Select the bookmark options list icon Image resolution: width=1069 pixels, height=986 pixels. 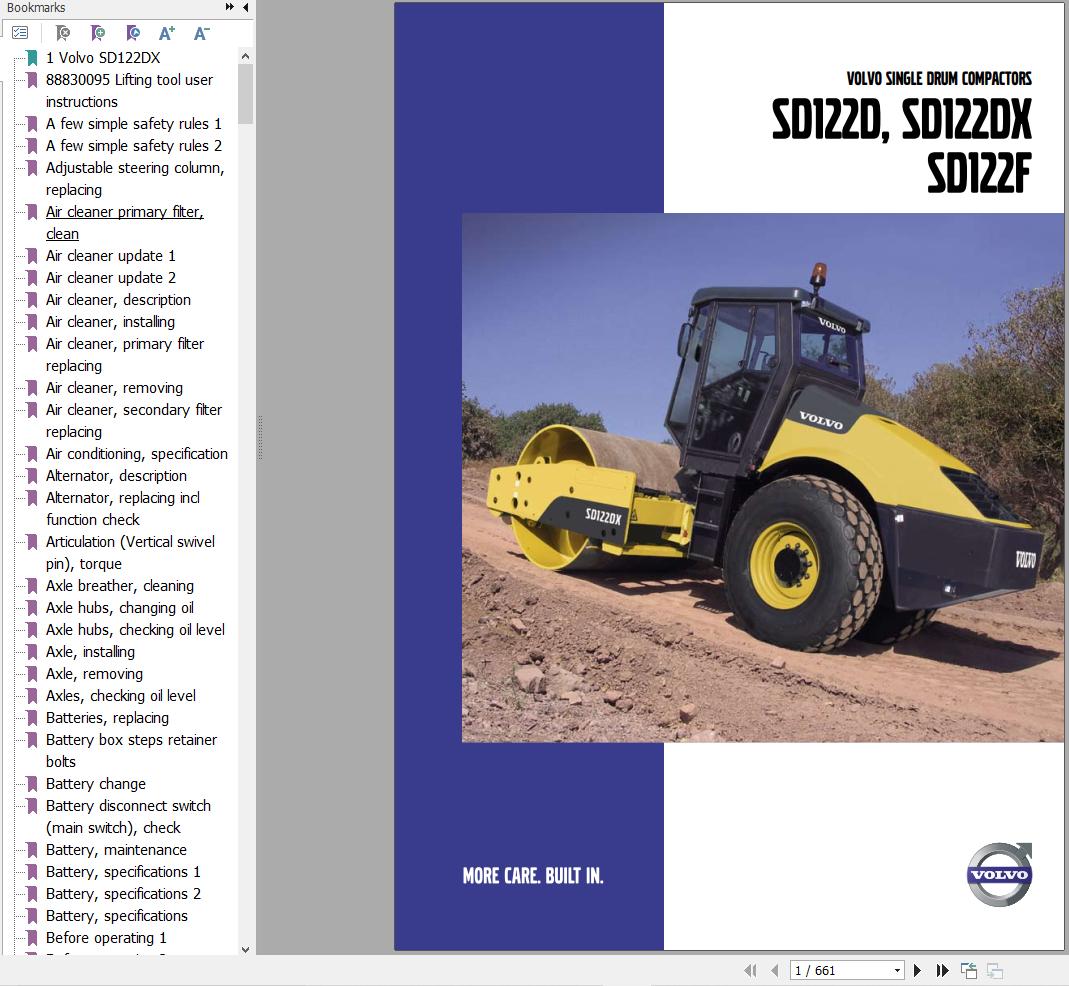point(20,32)
